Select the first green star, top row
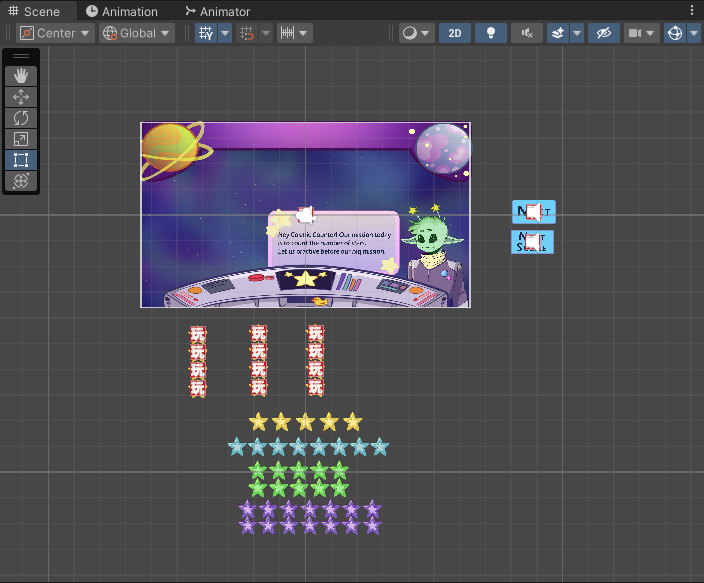Viewport: 704px width, 583px height. [x=258, y=470]
